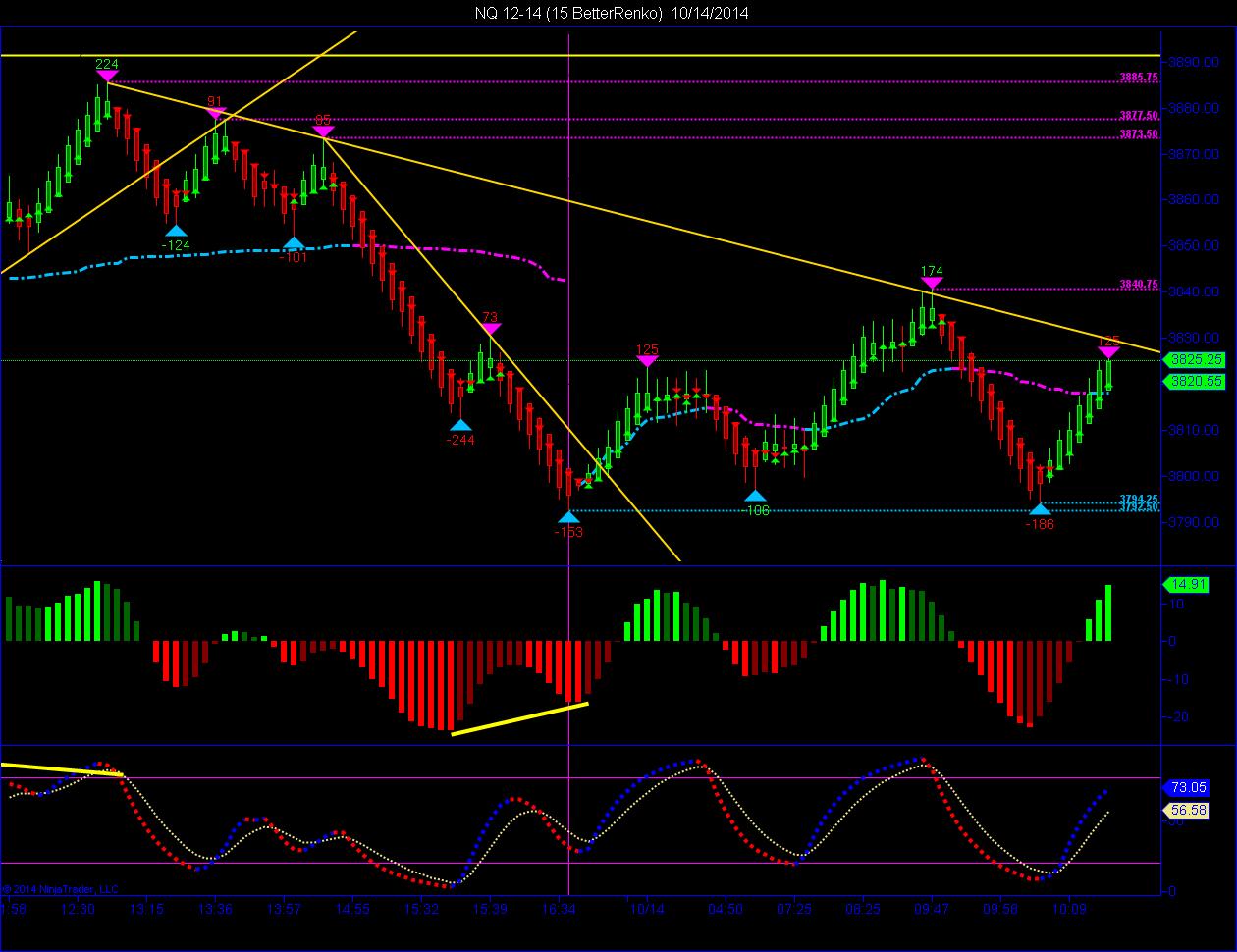Click the 125 triangle beside the 3825.25 tag

click(x=1108, y=351)
